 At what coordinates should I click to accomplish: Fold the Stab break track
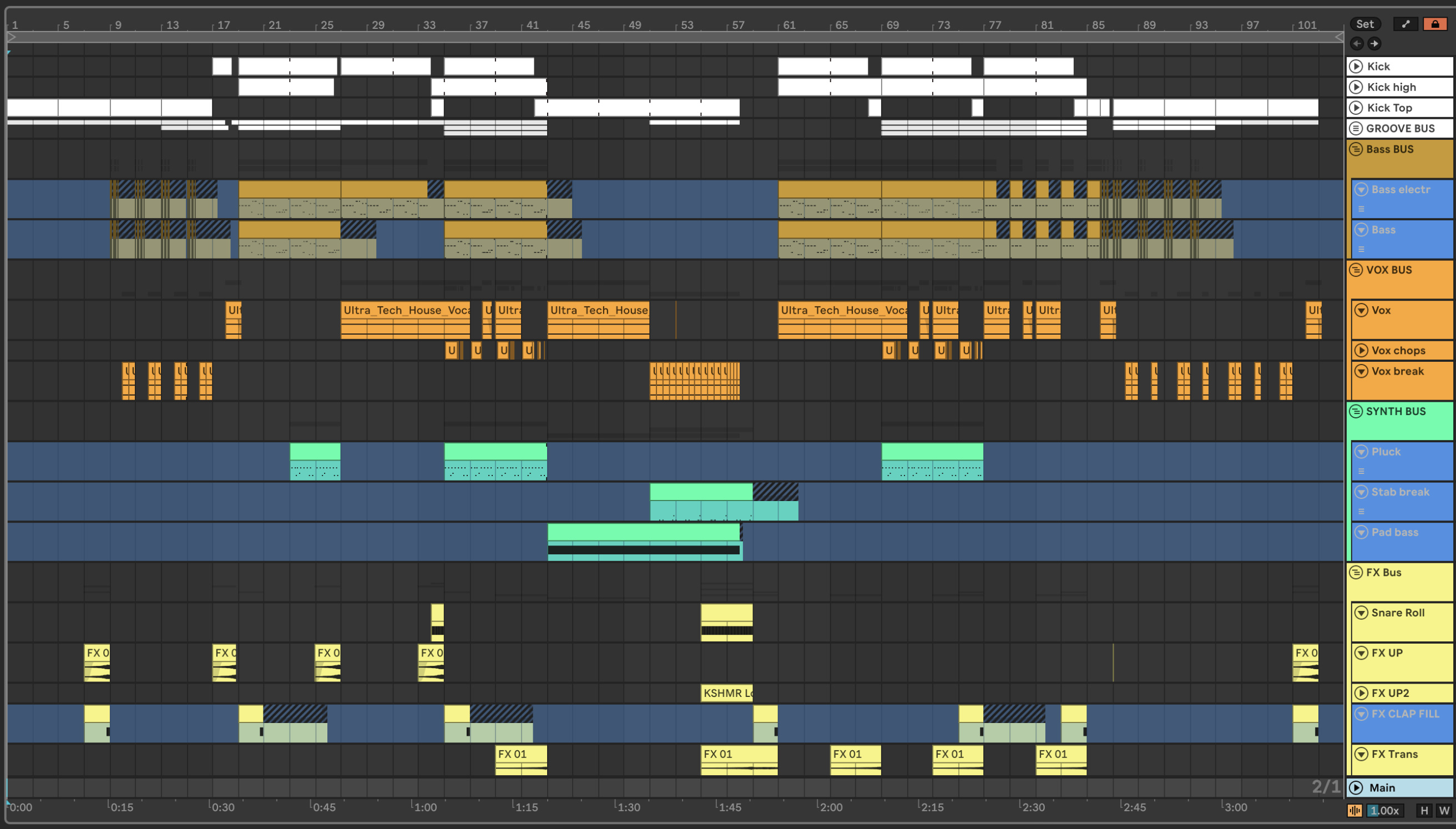(x=1362, y=492)
